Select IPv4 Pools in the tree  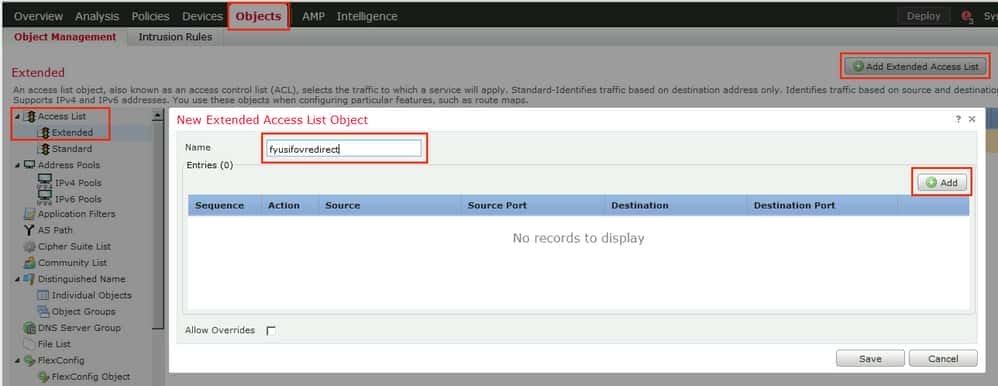click(78, 183)
